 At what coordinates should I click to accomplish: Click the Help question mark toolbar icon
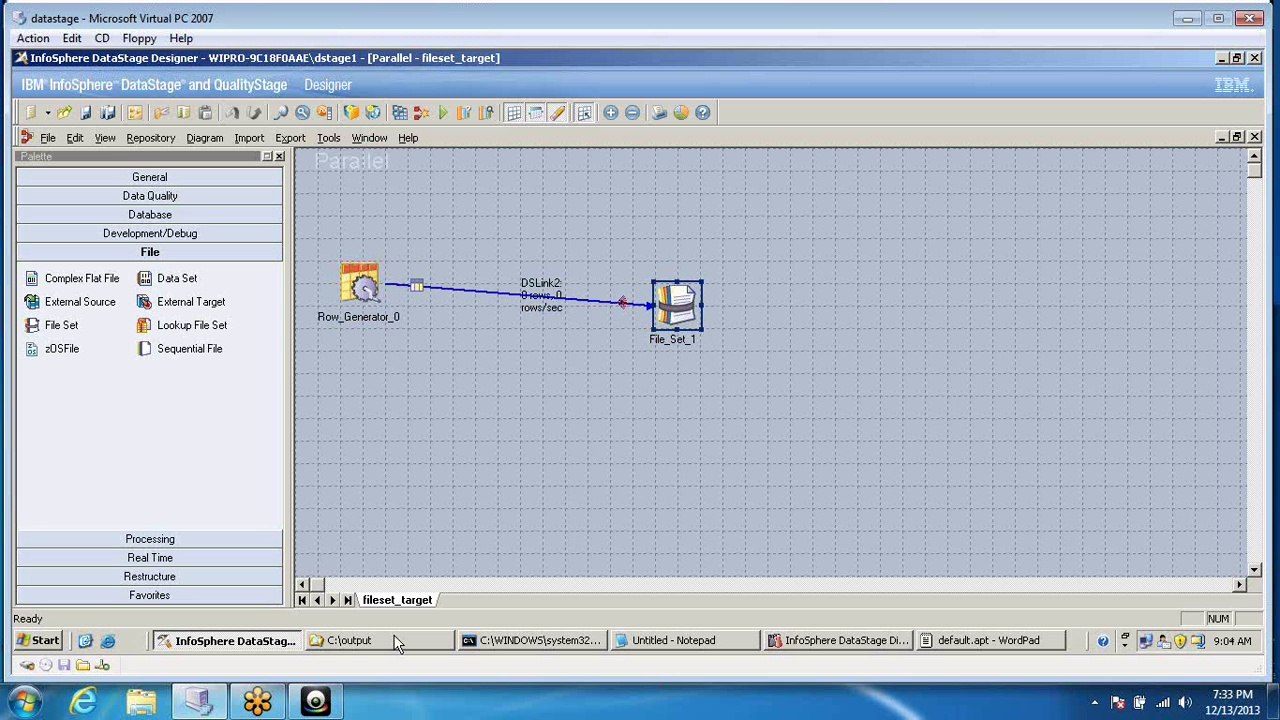coord(702,113)
